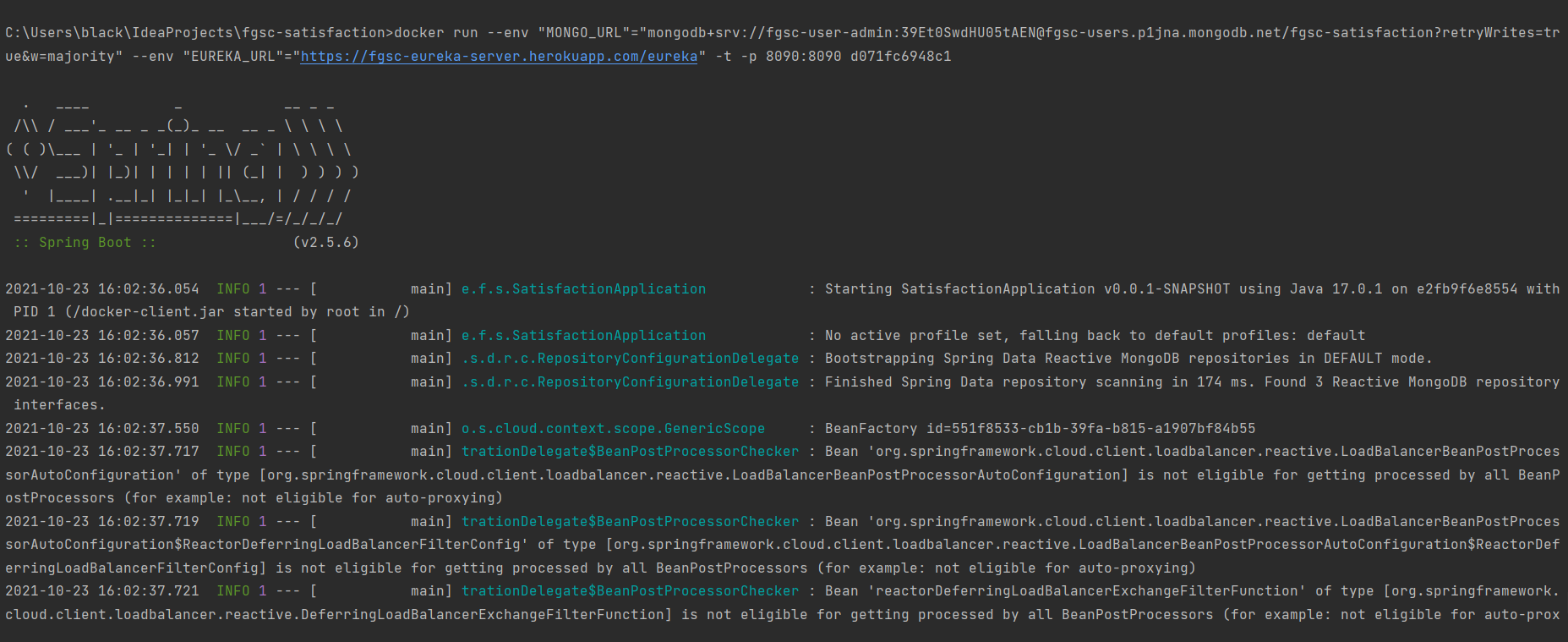1568x642 pixels.
Task: Click the ':: Spring Boot ::' banner label
Action: point(85,243)
